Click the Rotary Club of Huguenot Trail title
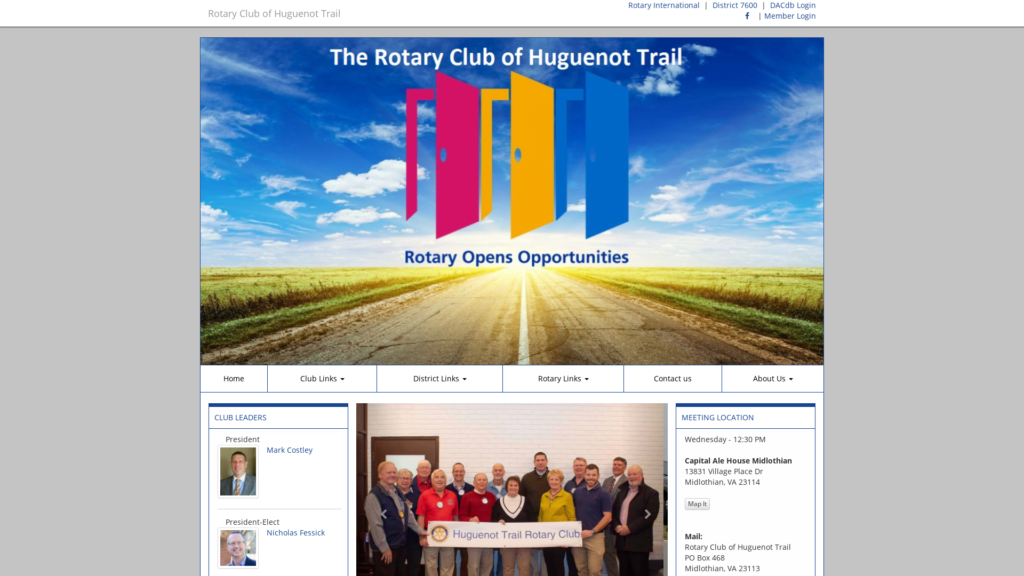This screenshot has height=576, width=1024. (x=274, y=13)
